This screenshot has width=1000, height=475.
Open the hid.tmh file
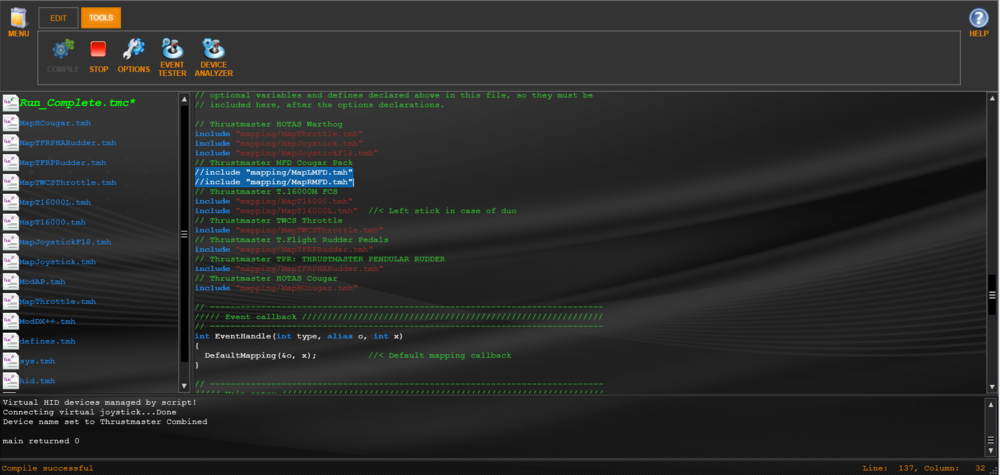point(37,381)
